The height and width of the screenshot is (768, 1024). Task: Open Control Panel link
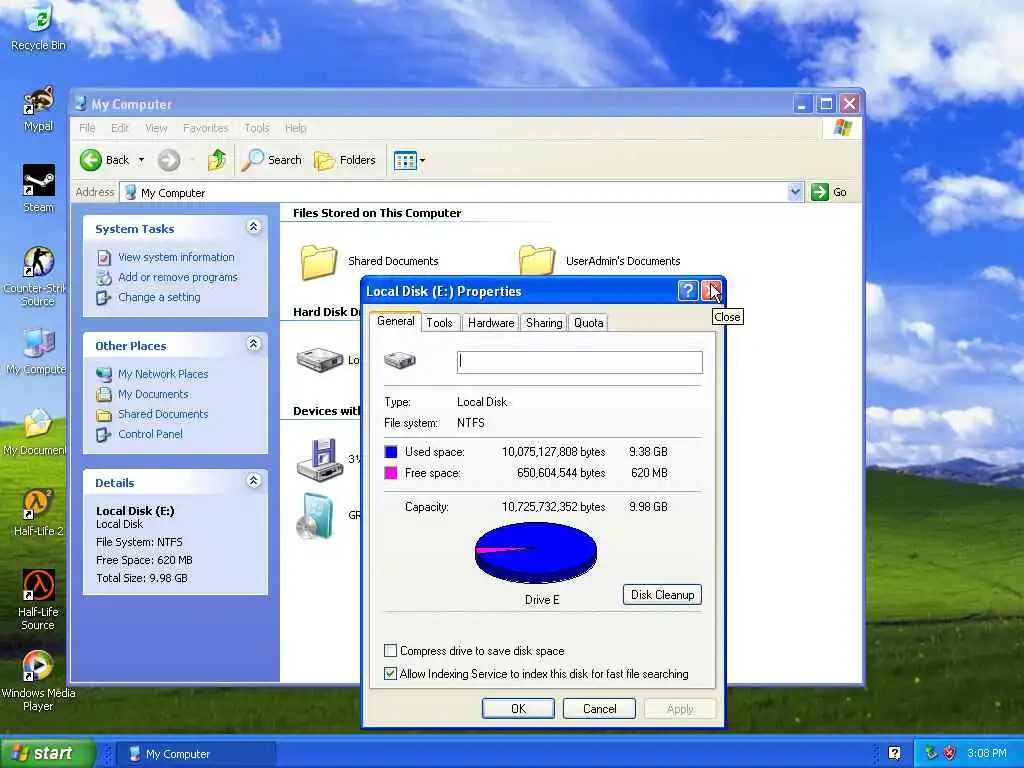150,434
